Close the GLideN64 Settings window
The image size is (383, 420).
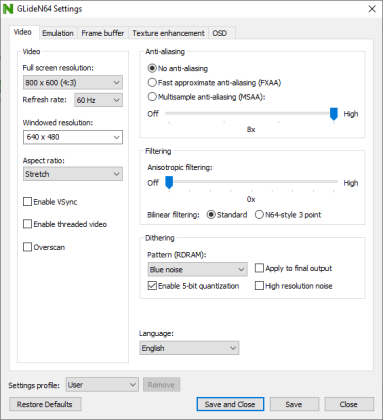(372, 9)
